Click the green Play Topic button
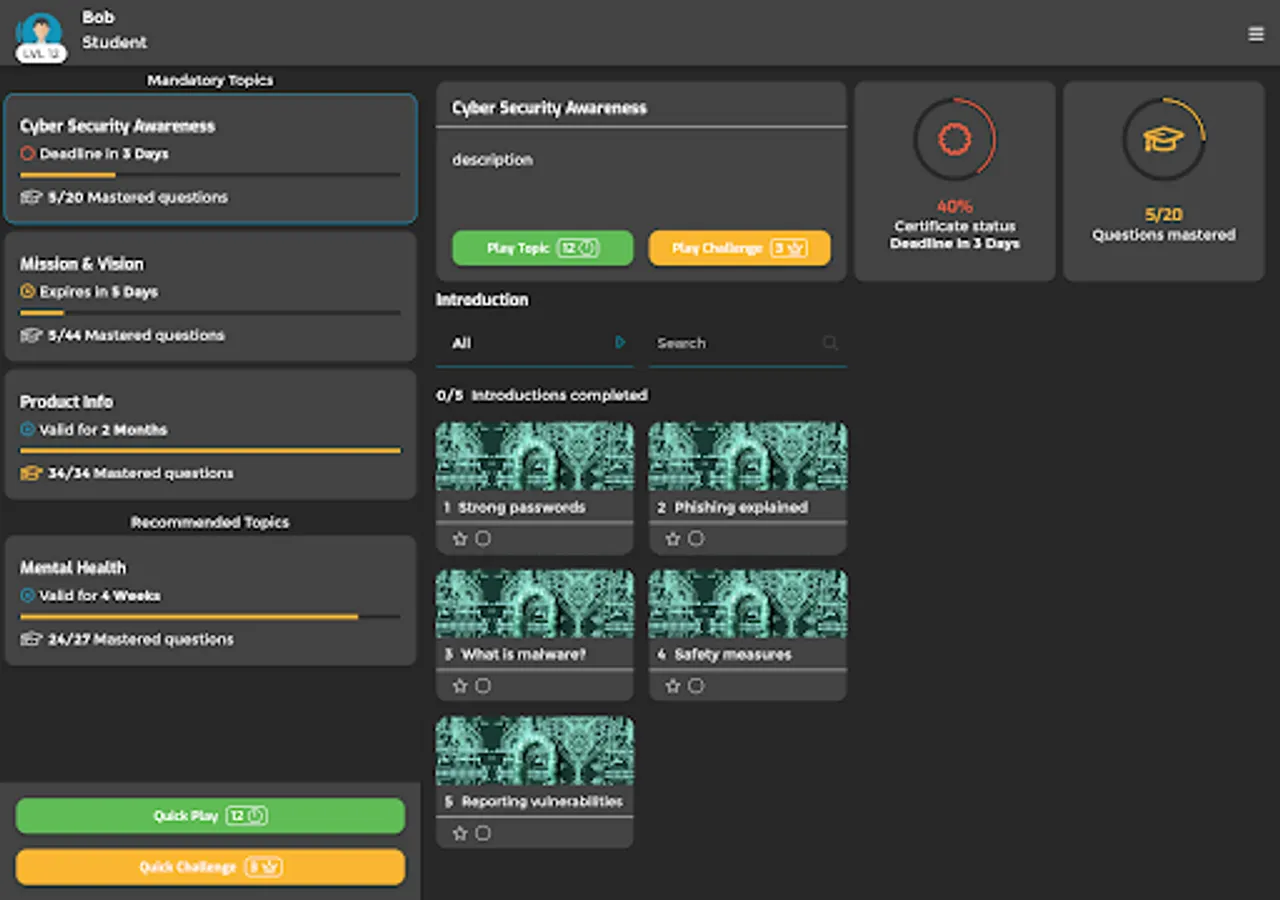Screen dimensions: 1280x900 click(543, 248)
